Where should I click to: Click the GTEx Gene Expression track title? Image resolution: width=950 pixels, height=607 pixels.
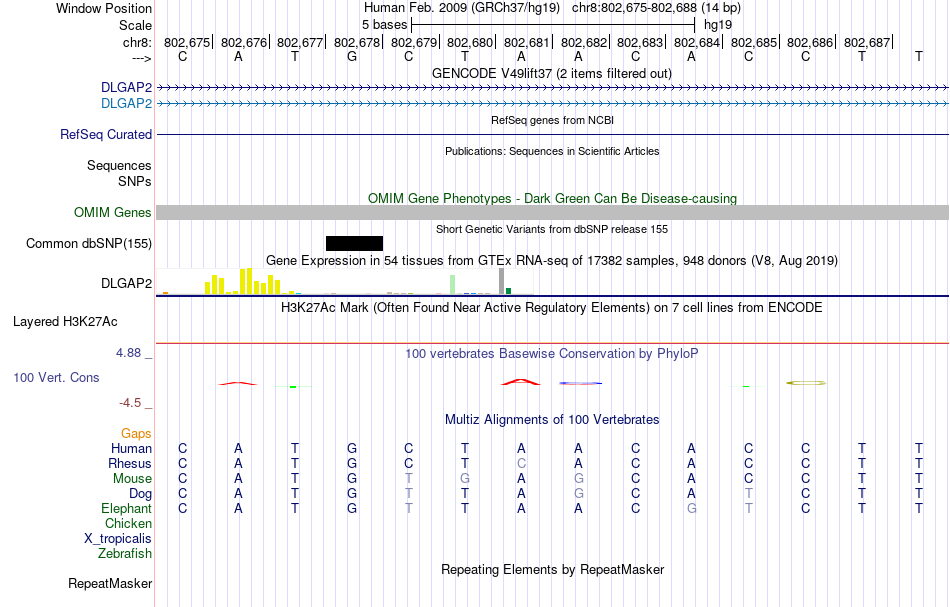tap(552, 260)
